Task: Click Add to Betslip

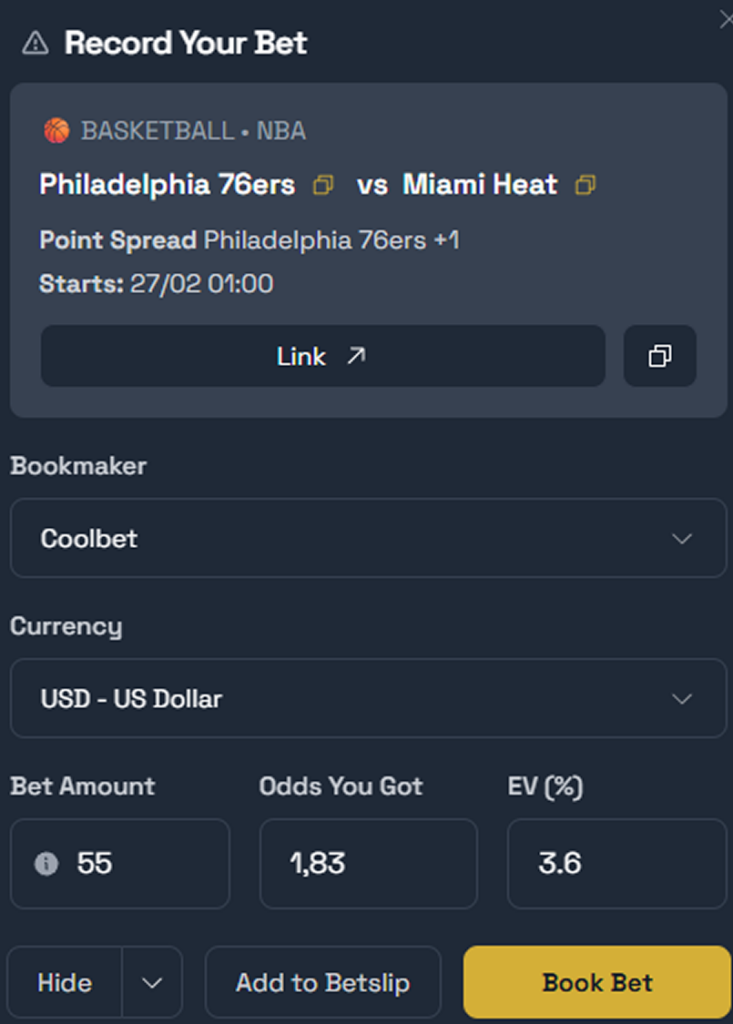Action: coord(323,982)
